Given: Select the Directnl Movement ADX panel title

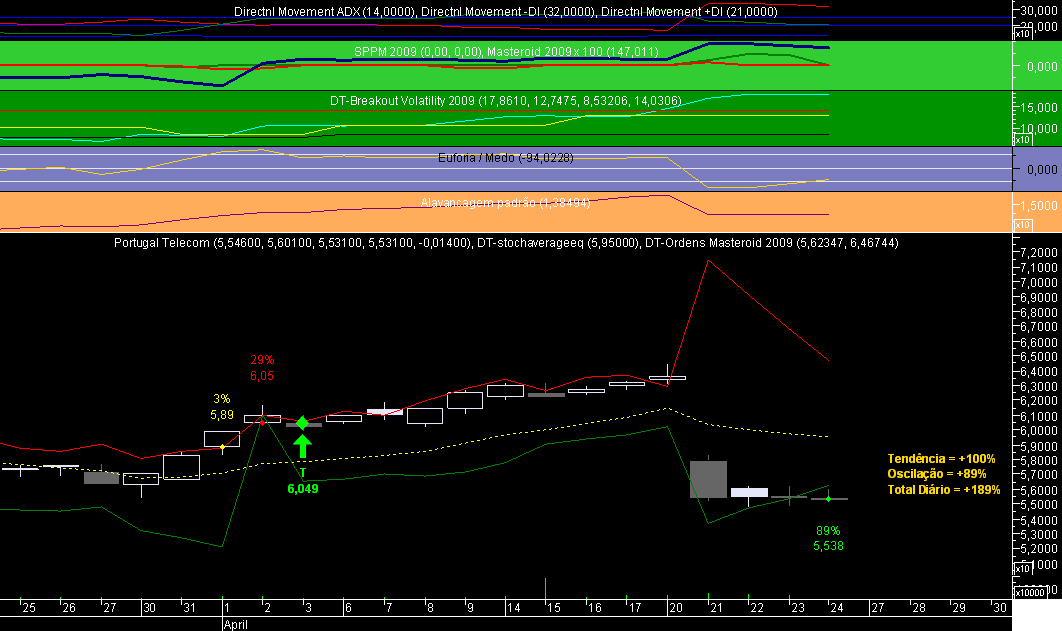Looking at the screenshot, I should click(x=506, y=12).
